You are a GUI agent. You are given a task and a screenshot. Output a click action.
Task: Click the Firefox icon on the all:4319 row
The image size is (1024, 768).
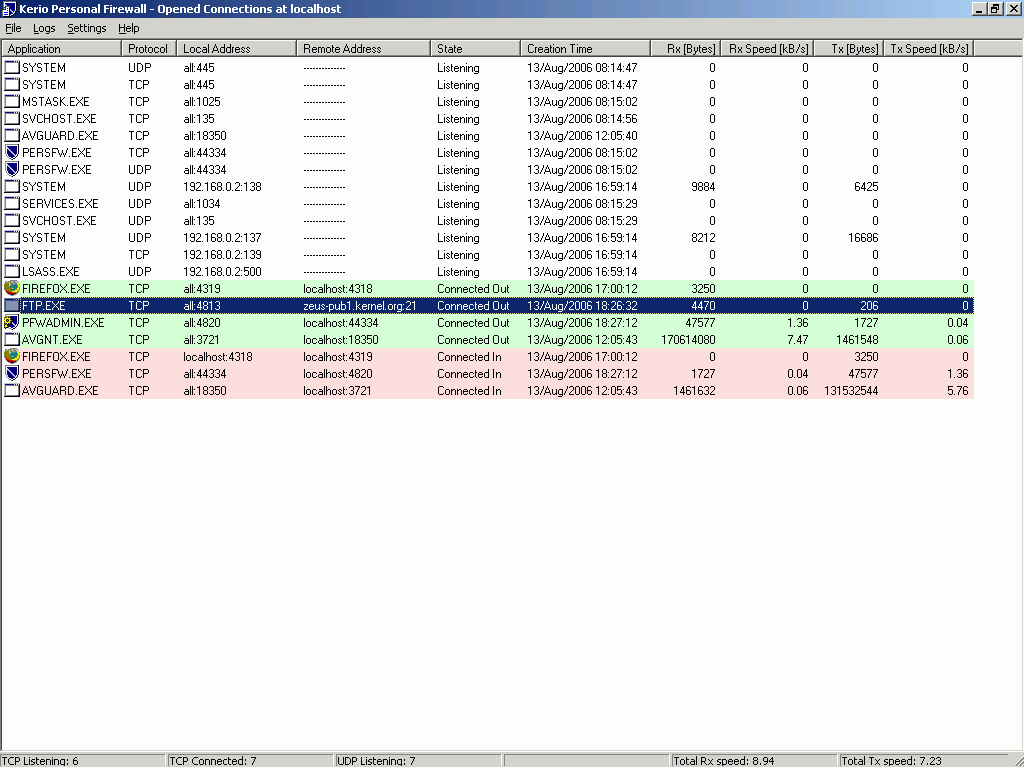[12, 288]
